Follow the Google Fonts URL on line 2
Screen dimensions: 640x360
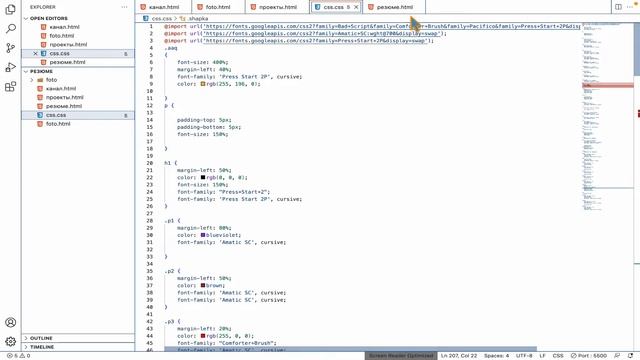pyautogui.click(x=321, y=33)
